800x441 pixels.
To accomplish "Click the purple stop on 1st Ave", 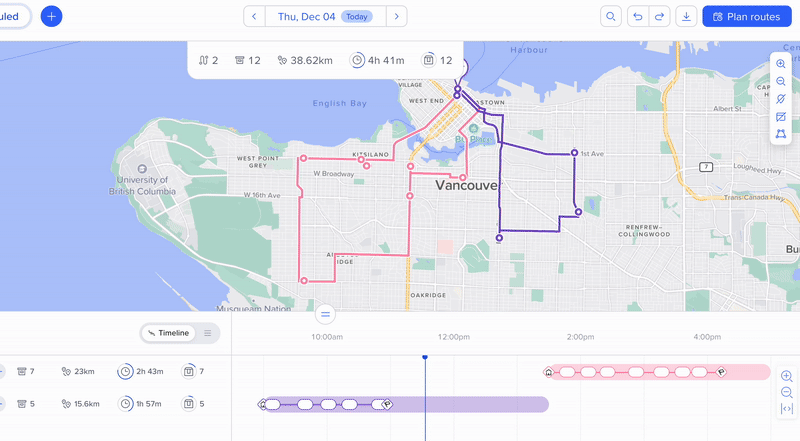I will [x=574, y=153].
